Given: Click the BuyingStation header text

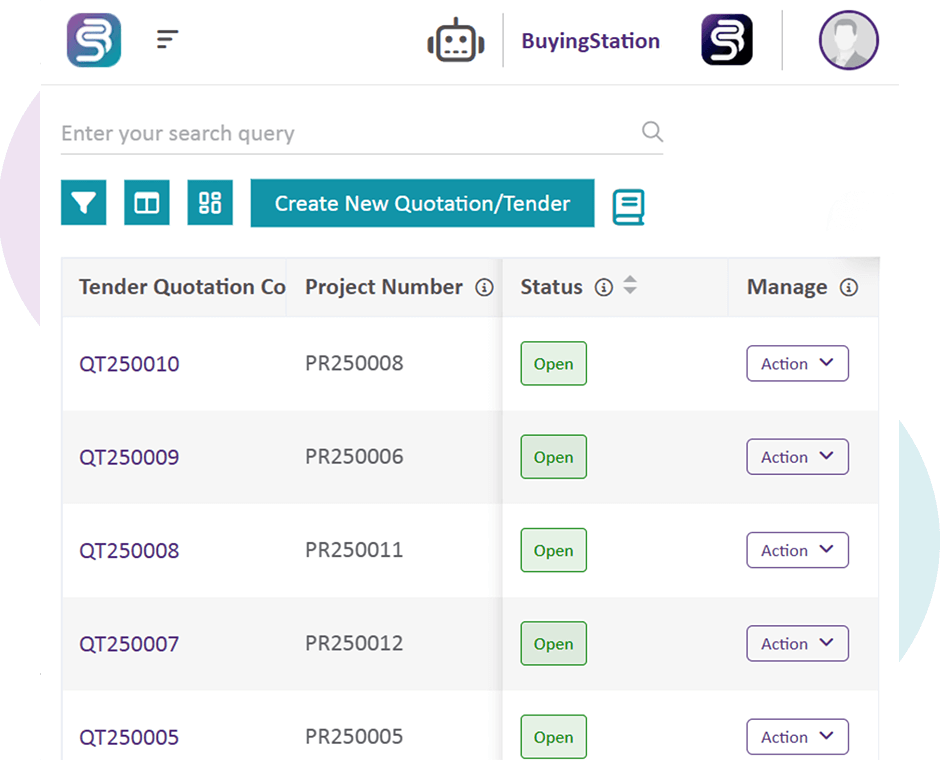Looking at the screenshot, I should [x=590, y=41].
